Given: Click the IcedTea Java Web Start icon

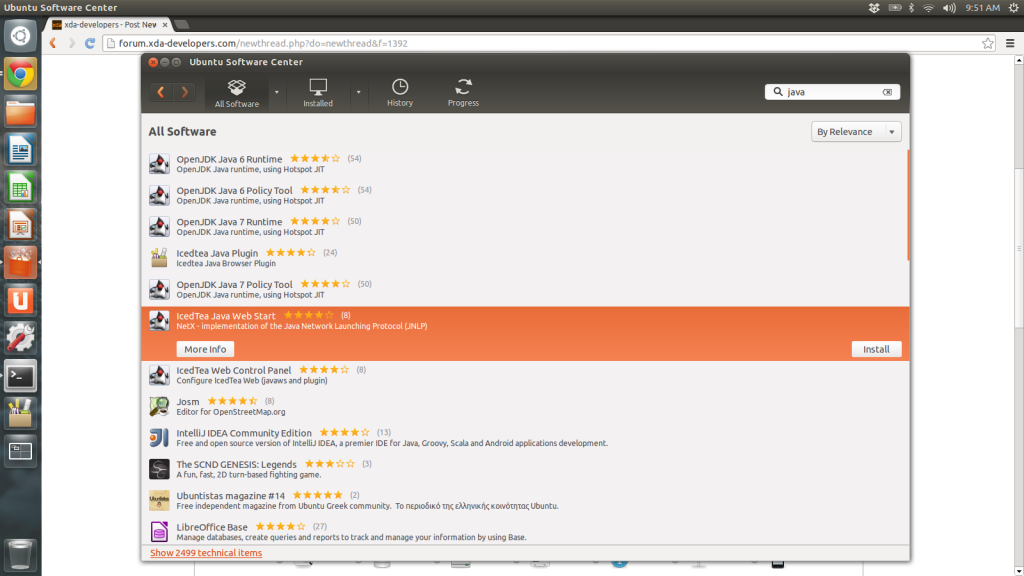Looking at the screenshot, I should (x=159, y=320).
